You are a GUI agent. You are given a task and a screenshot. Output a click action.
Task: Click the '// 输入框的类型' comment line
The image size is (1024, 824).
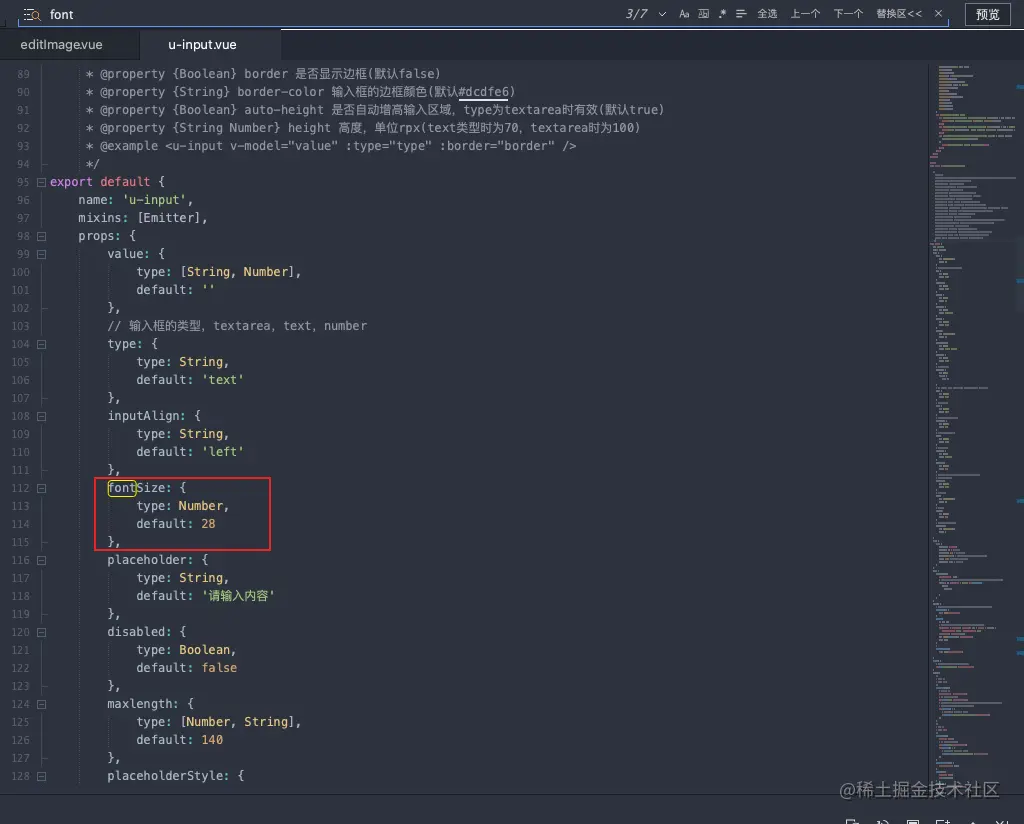click(x=237, y=326)
